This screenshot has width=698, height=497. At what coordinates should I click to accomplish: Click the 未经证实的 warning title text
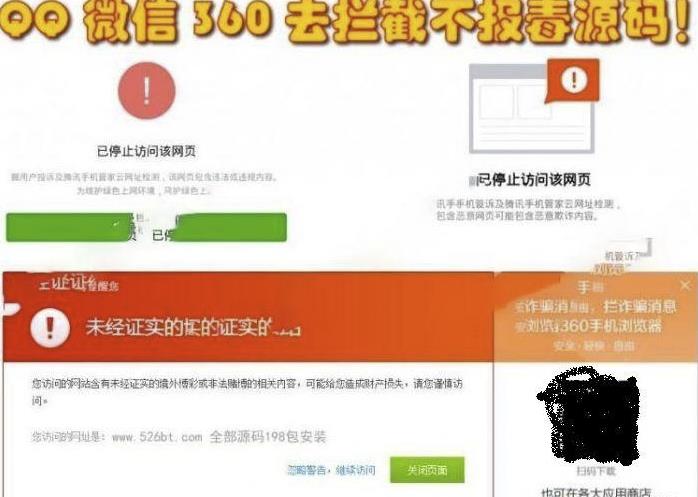(192, 328)
